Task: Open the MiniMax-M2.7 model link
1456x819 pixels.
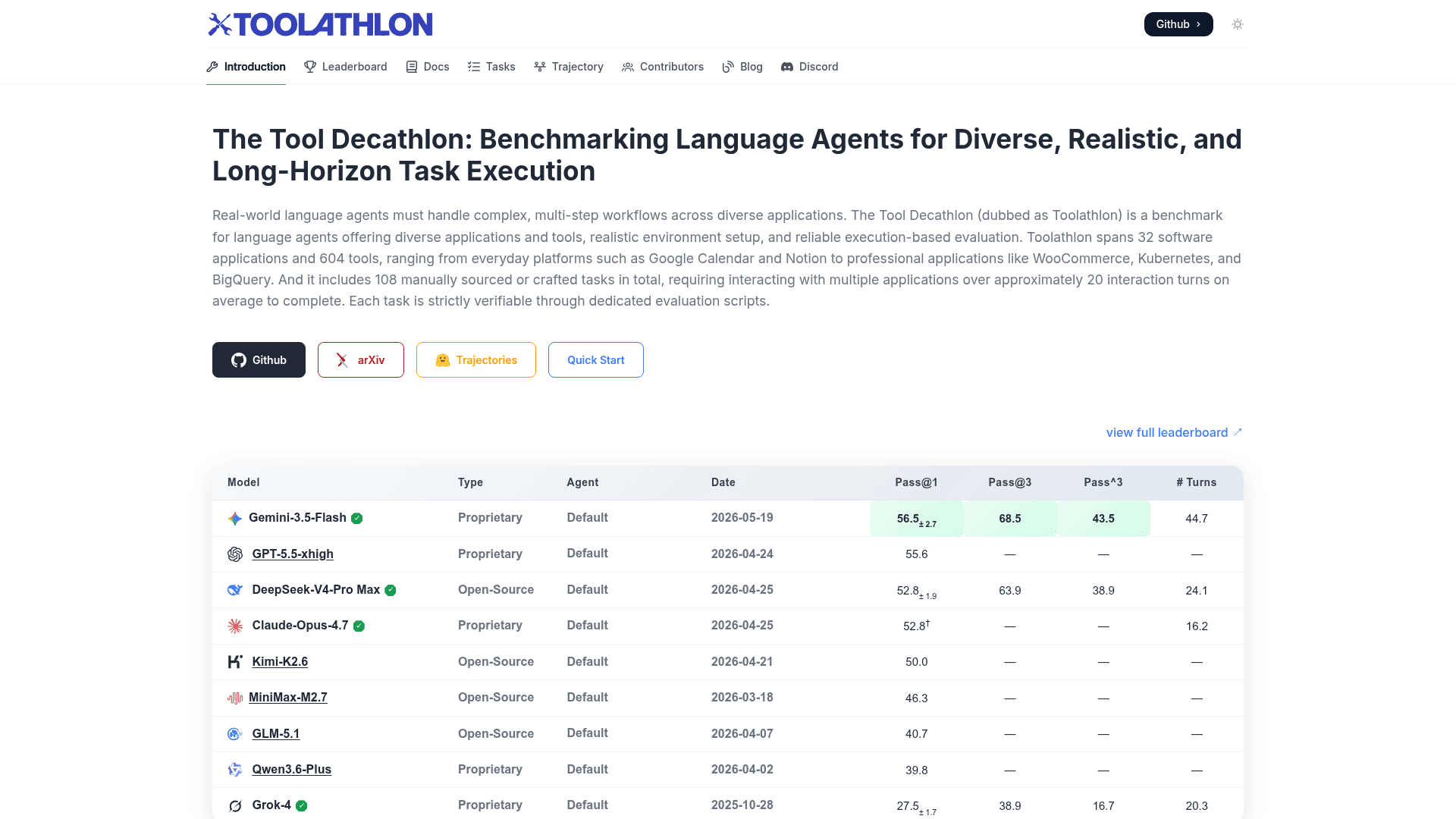Action: [x=288, y=697]
